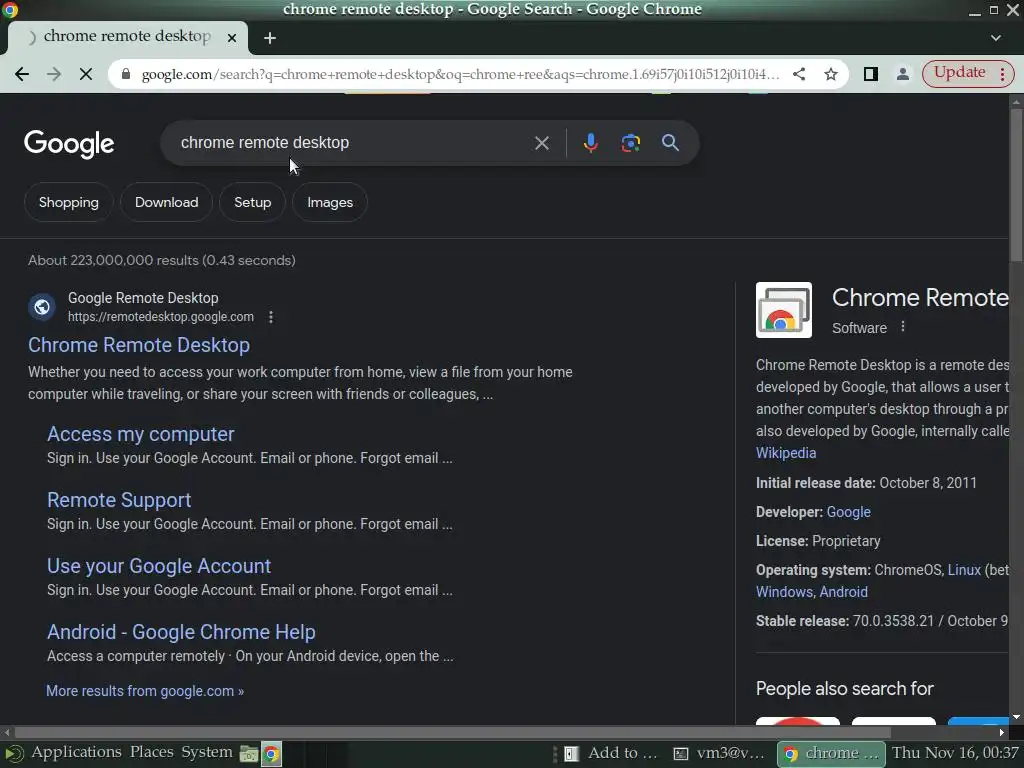Click the Linux operating system link
Viewport: 1024px width, 768px height.
964,570
